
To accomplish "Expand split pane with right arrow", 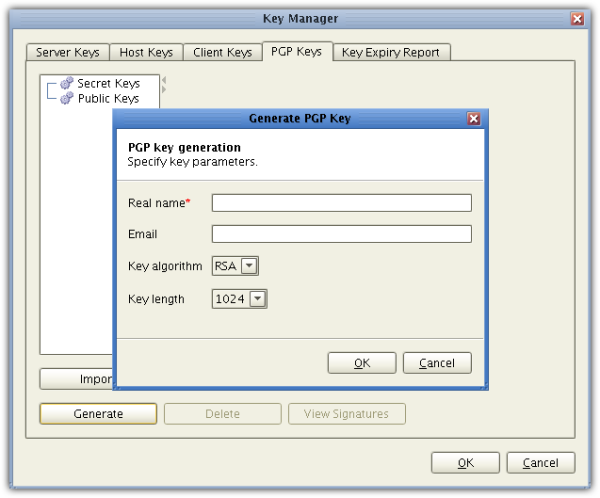I will [x=164, y=90].
